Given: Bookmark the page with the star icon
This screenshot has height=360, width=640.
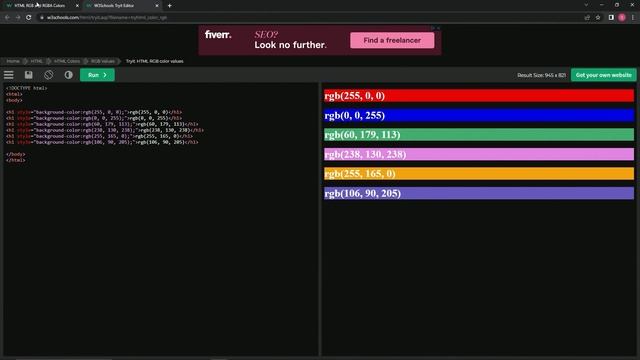Looking at the screenshot, I should tap(598, 18).
